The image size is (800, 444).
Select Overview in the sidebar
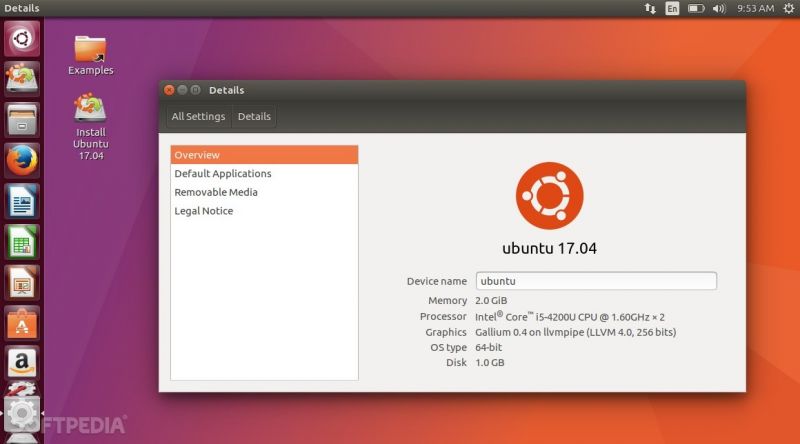(x=264, y=155)
